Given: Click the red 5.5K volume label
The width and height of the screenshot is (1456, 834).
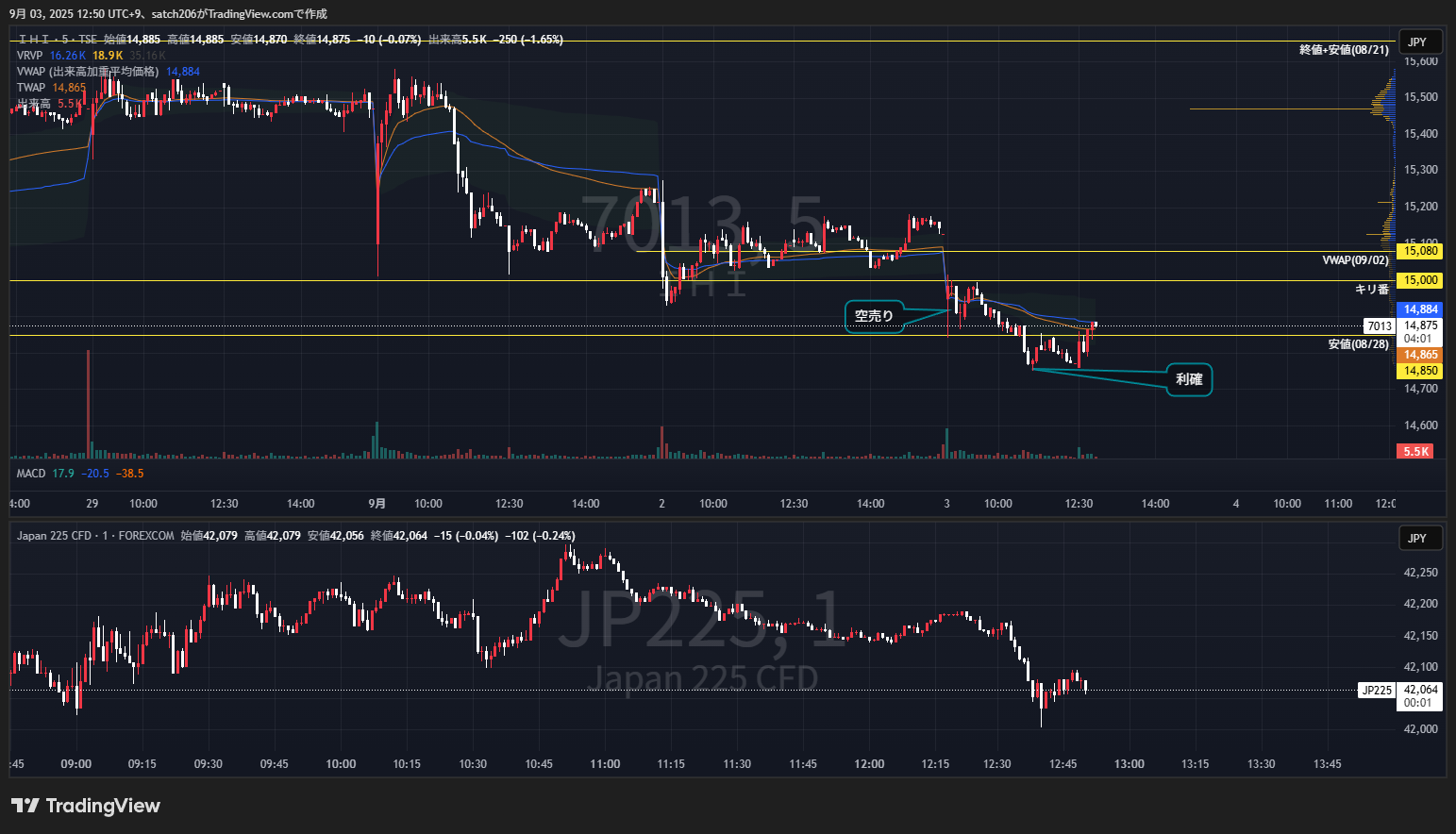Looking at the screenshot, I should 1415,452.
